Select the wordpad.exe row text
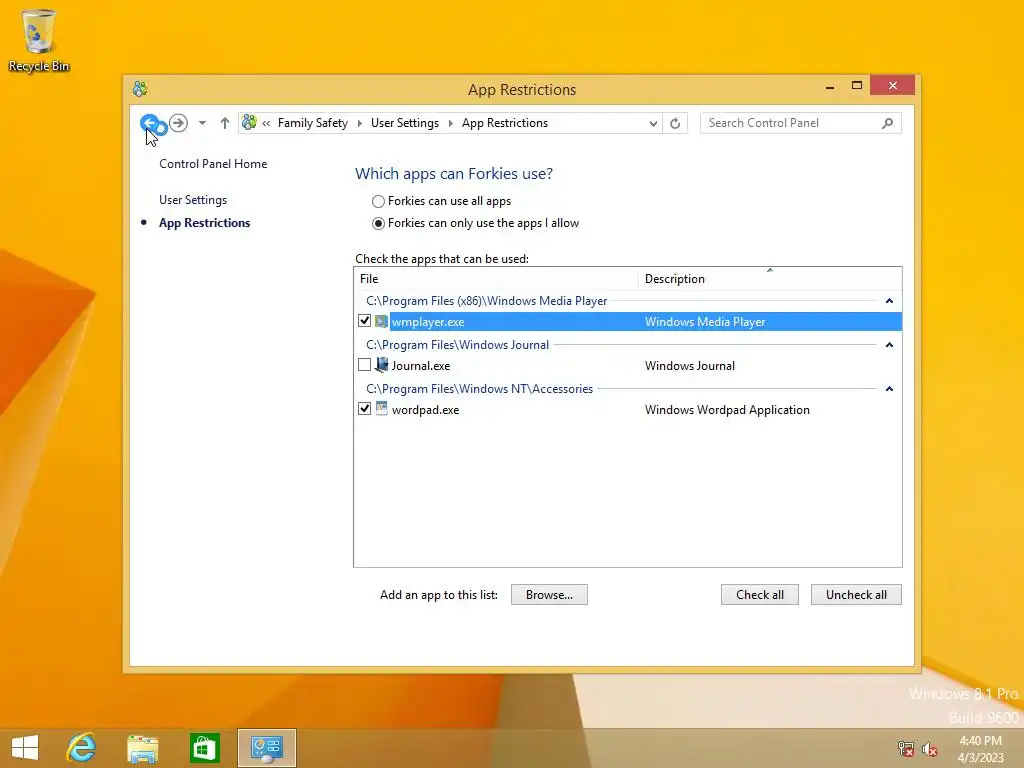 click(425, 409)
